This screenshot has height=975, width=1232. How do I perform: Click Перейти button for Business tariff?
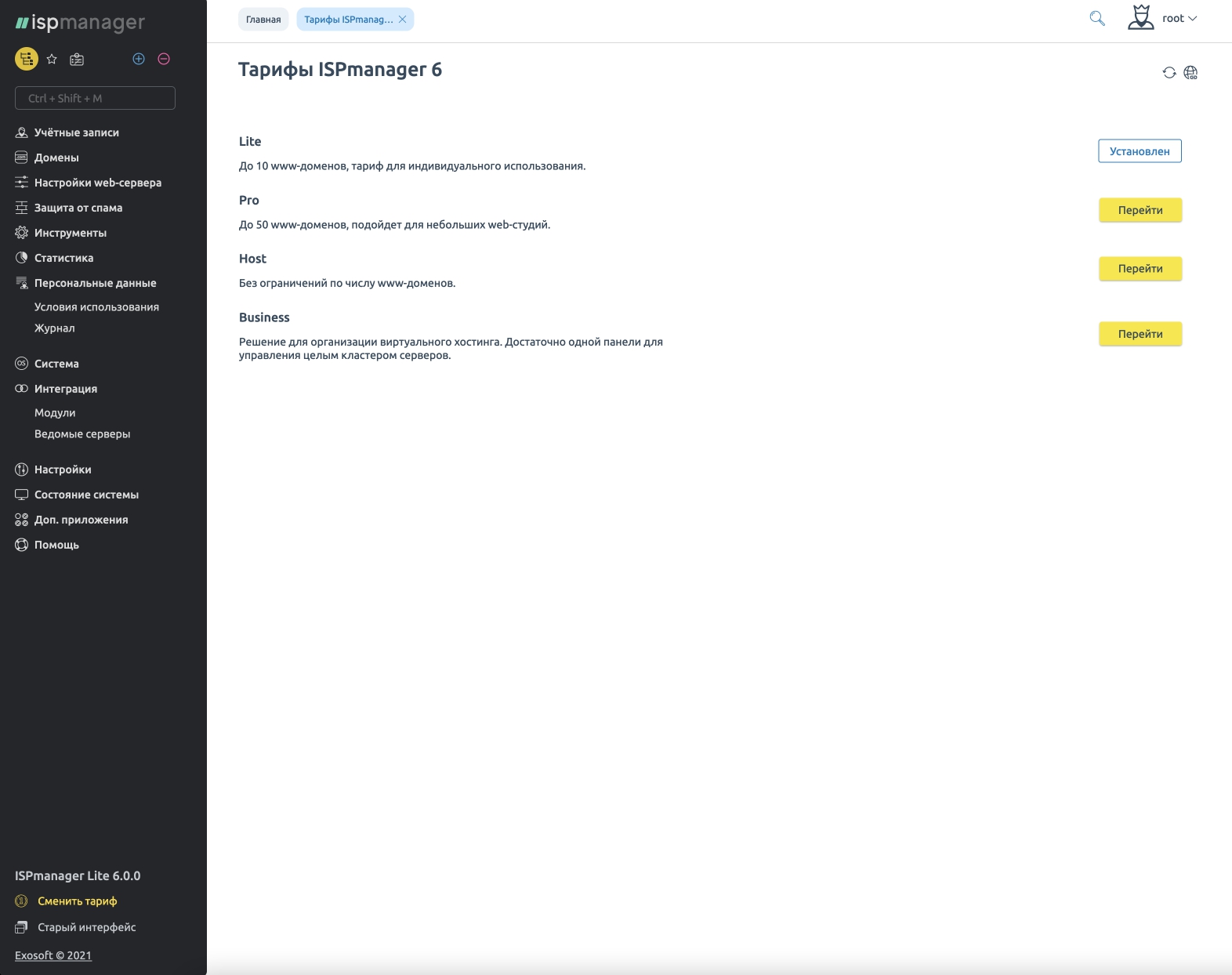pyautogui.click(x=1140, y=334)
